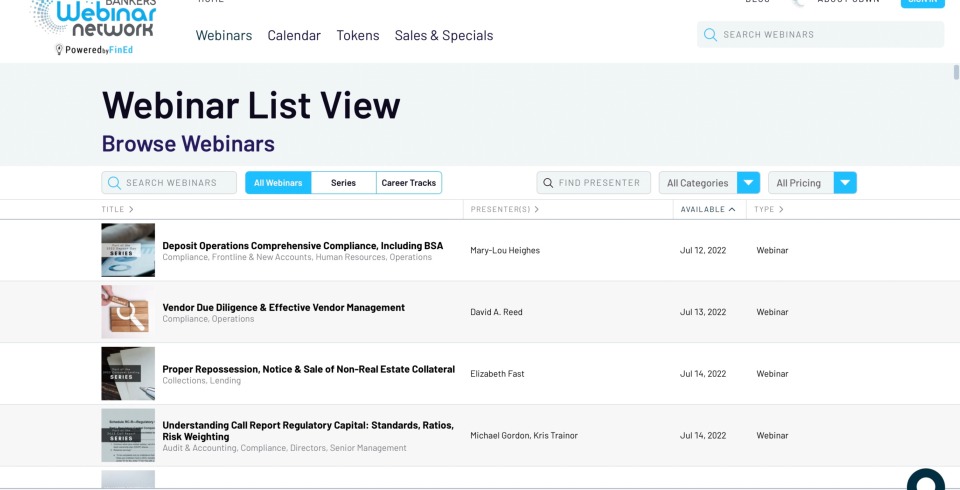The height and width of the screenshot is (490, 960).
Task: Click Webinar type in the Elizabeth Fast row
Action: (772, 374)
